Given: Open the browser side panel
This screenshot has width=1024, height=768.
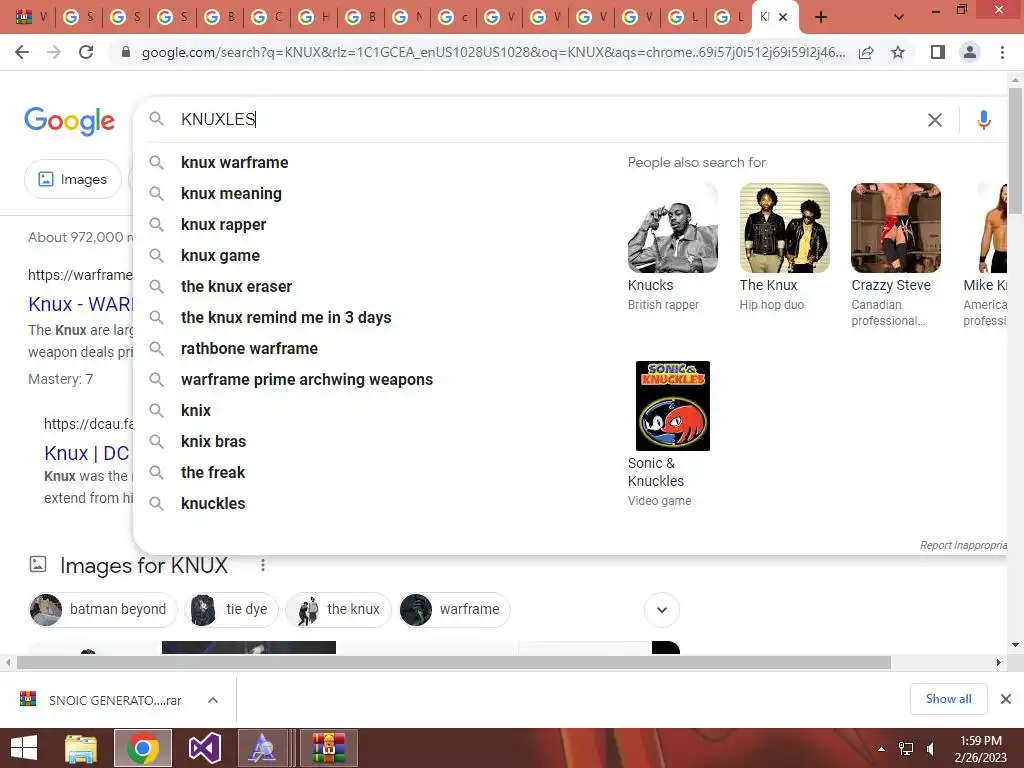Looking at the screenshot, I should click(938, 52).
